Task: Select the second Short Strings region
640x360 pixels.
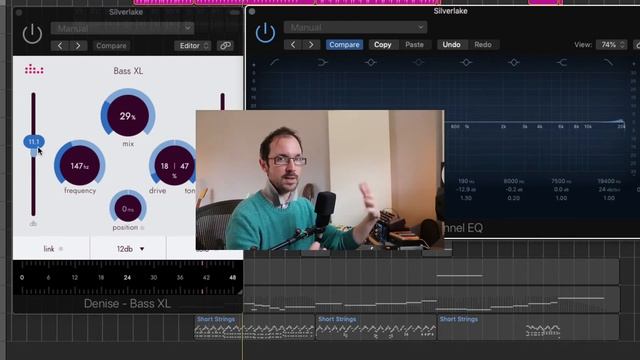Action: coord(376,327)
